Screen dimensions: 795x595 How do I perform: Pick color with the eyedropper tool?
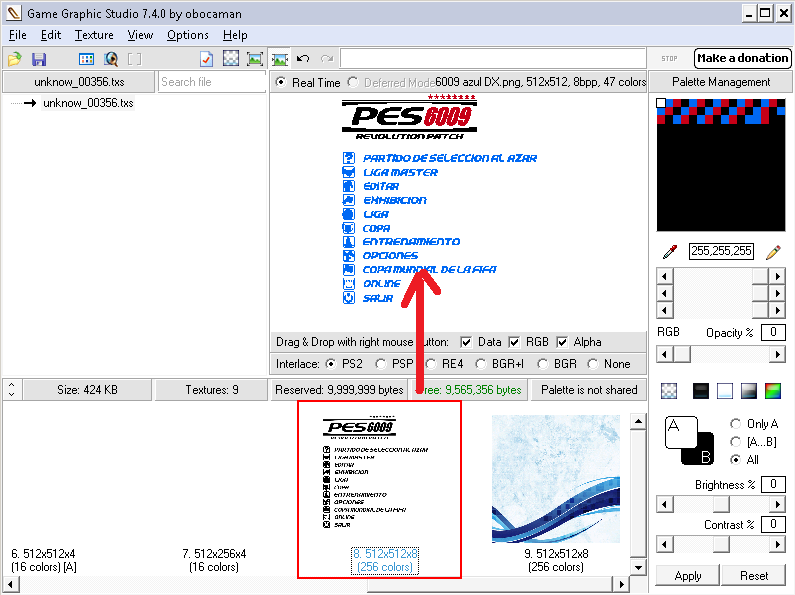[x=670, y=251]
